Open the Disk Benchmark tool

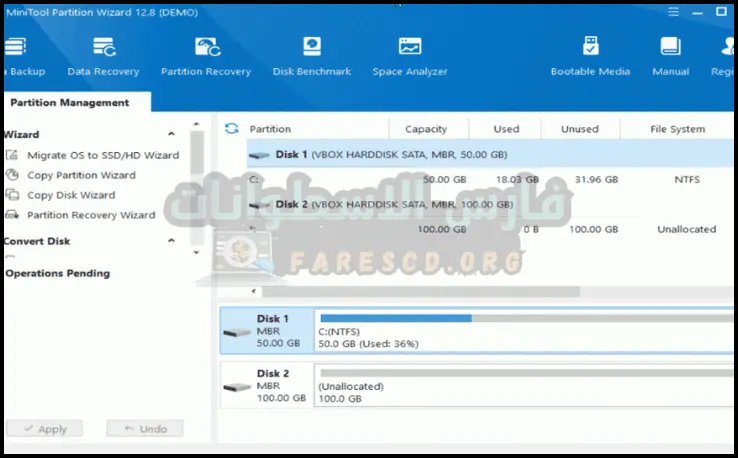click(311, 56)
